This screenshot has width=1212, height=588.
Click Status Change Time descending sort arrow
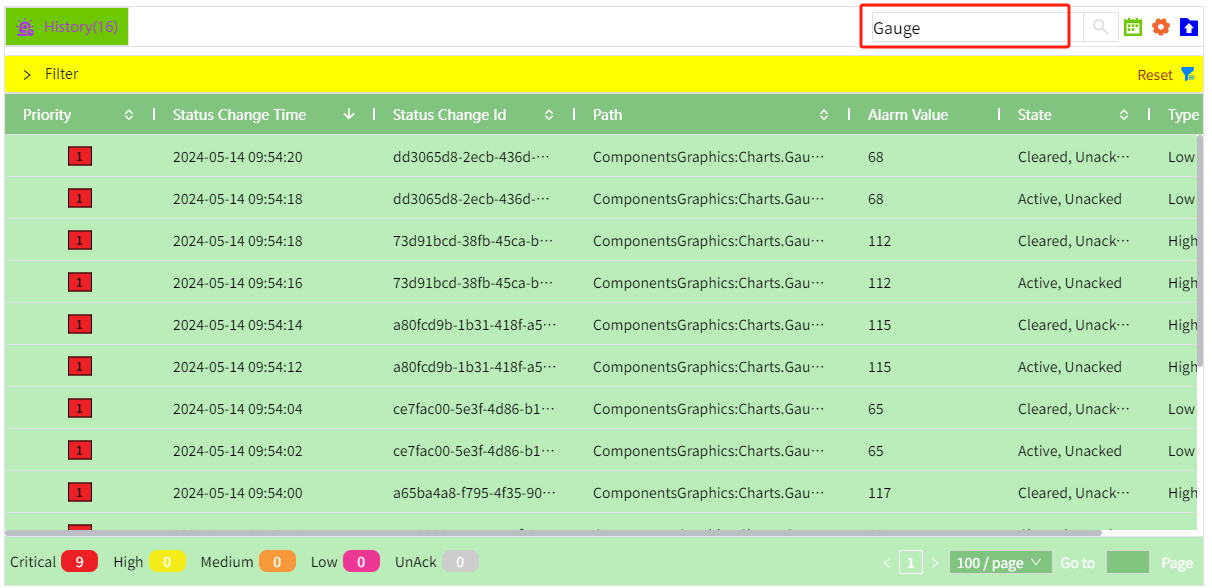(x=349, y=115)
